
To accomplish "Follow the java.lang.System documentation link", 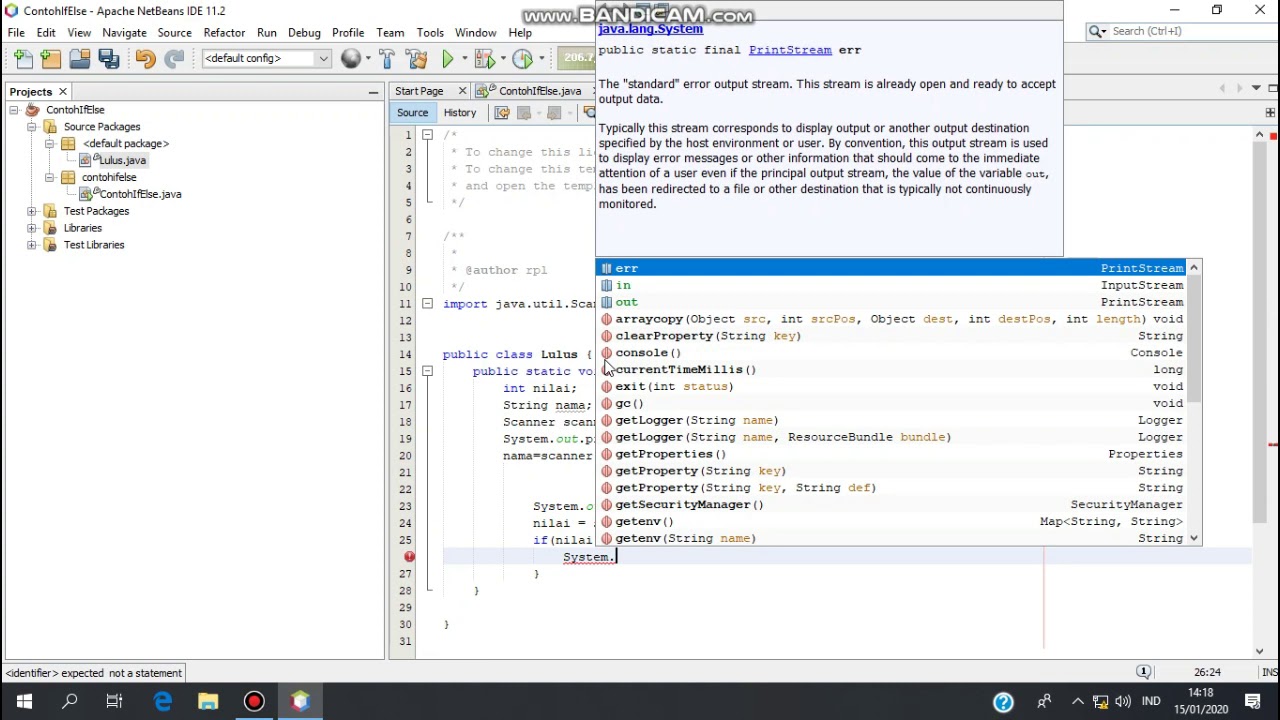I will [x=650, y=29].
